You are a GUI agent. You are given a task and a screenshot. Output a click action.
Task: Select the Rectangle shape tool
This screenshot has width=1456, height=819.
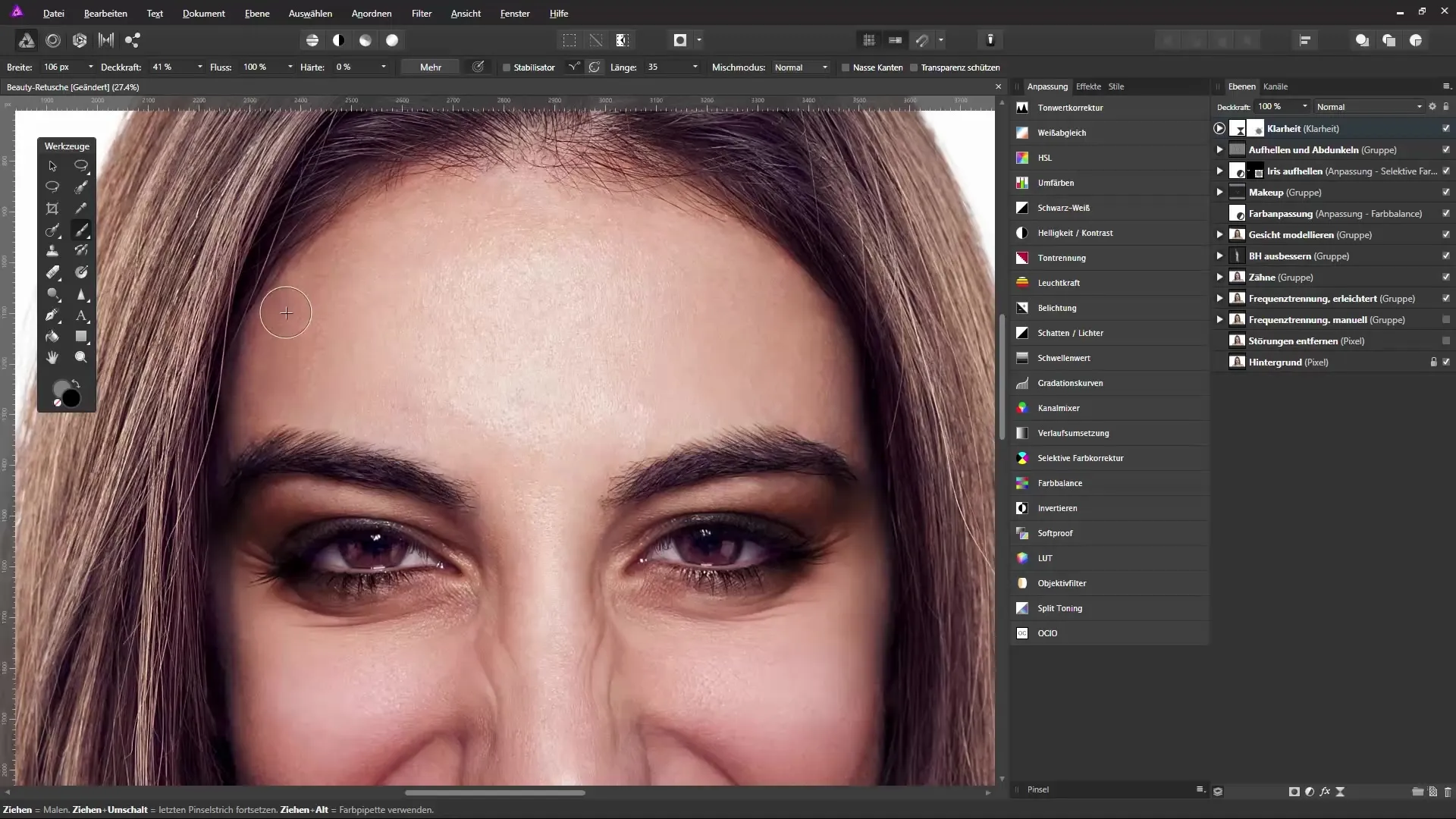81,336
